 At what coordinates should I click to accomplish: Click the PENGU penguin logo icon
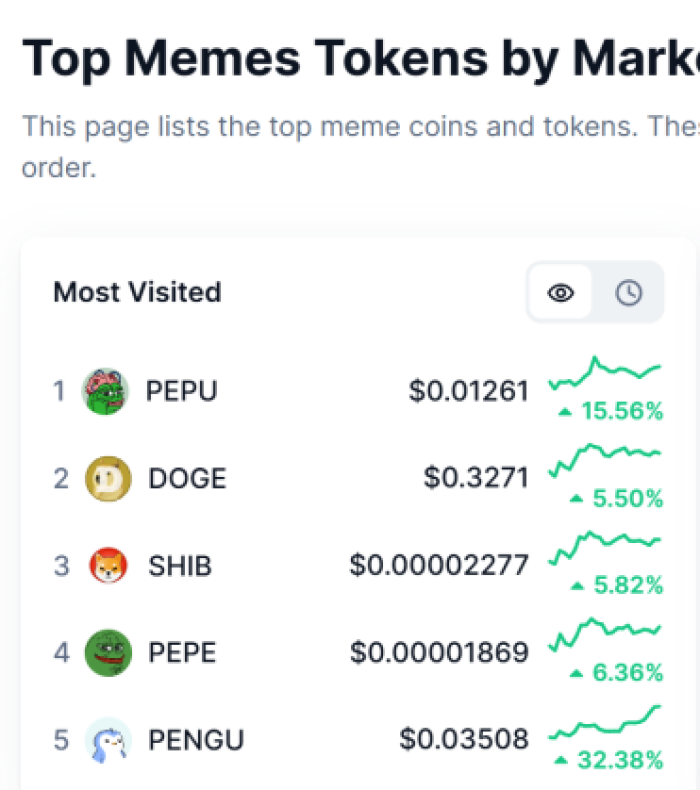click(108, 740)
